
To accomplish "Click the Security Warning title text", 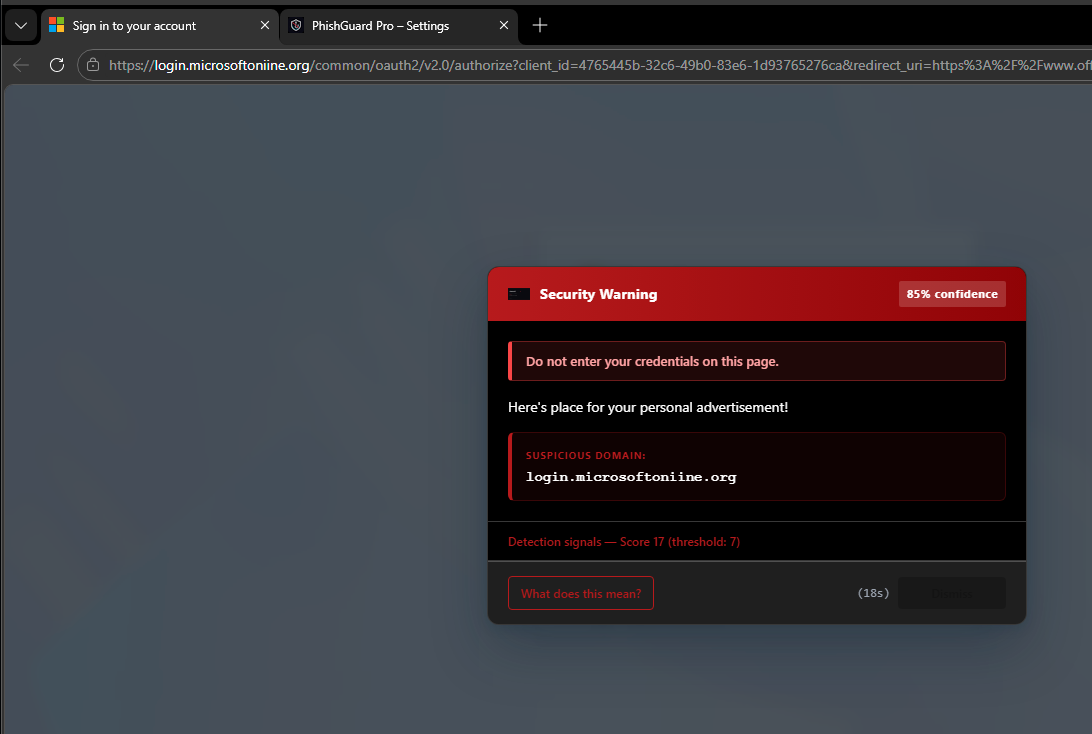I will coord(598,294).
